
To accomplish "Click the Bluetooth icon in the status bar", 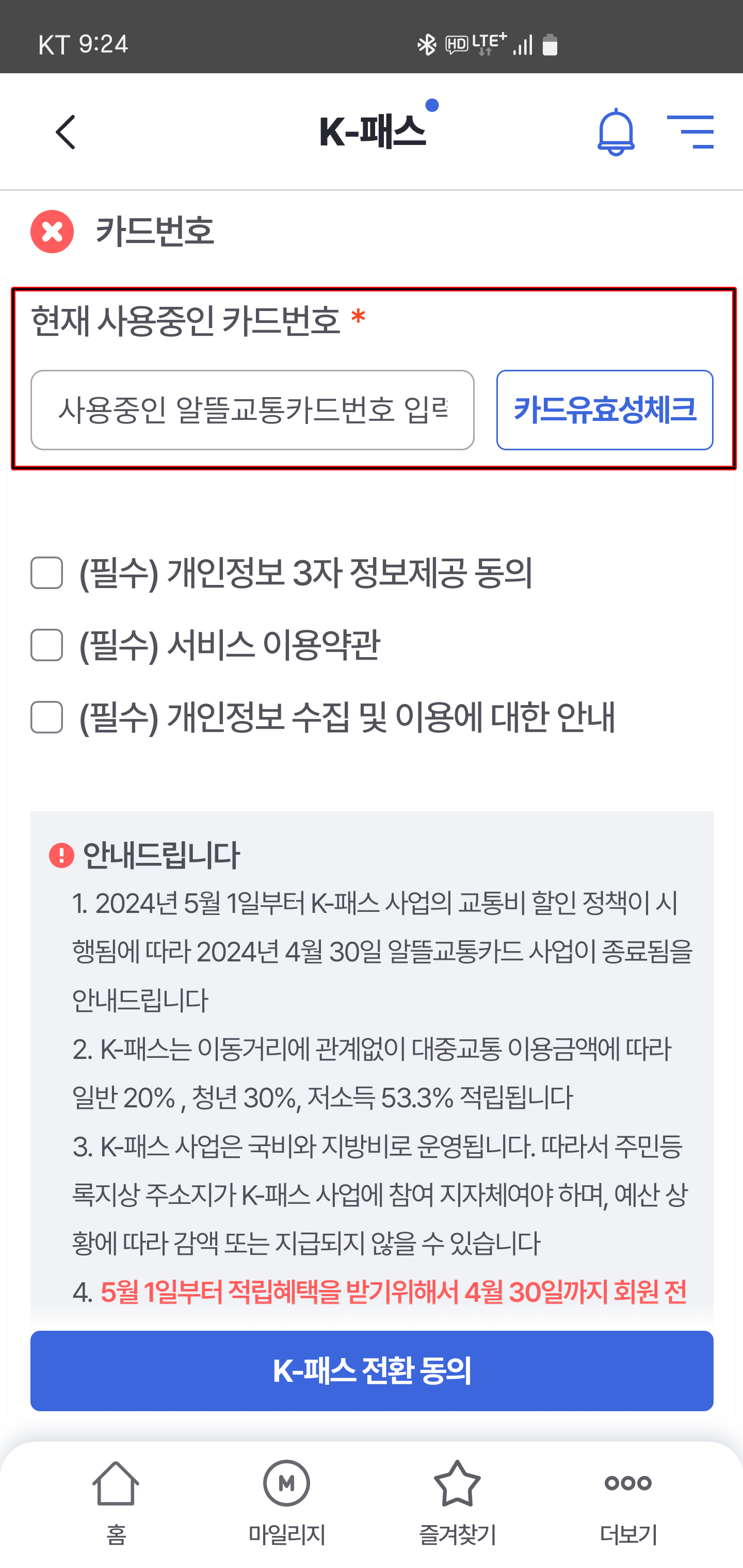I will point(426,43).
